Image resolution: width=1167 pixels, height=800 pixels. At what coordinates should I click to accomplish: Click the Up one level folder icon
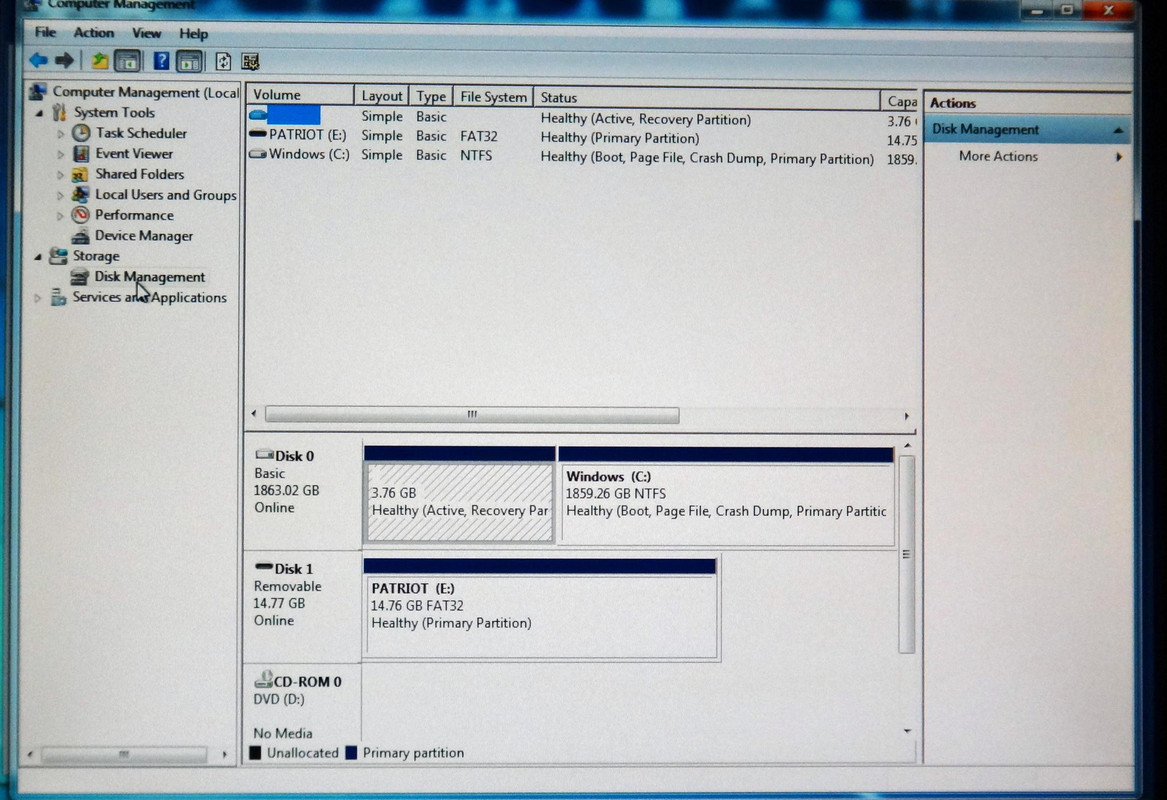click(x=99, y=61)
